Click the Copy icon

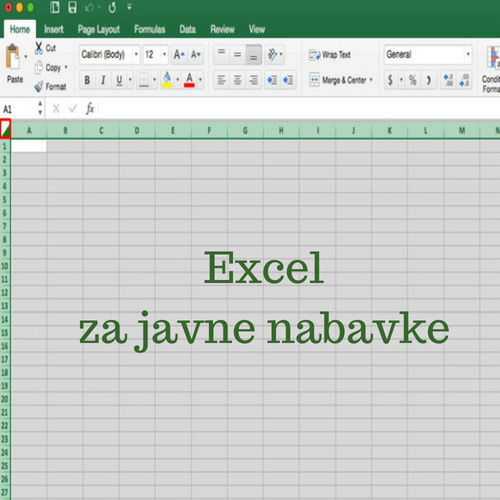tap(39, 67)
